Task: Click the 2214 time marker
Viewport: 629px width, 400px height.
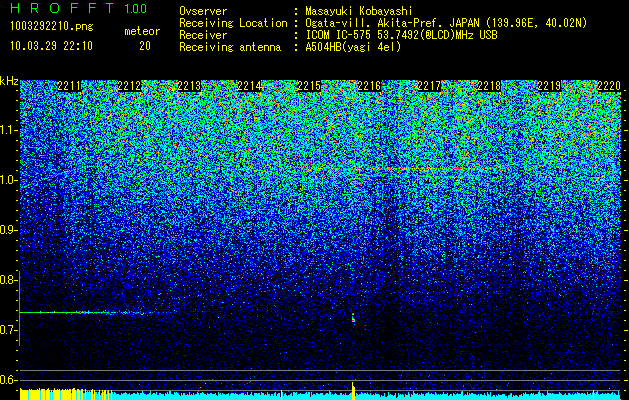Action: pos(249,86)
